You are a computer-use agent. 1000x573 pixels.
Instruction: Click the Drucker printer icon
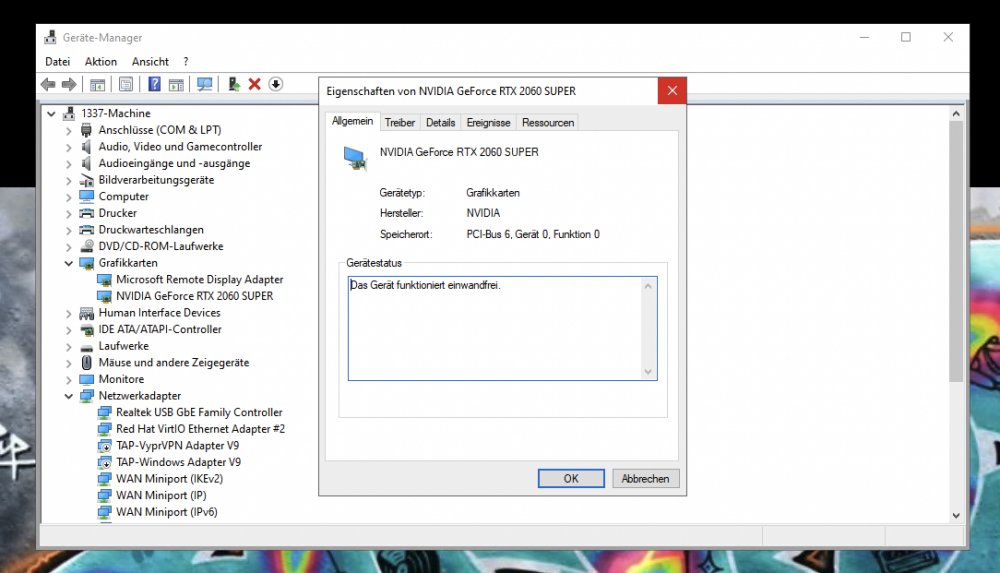[x=86, y=213]
